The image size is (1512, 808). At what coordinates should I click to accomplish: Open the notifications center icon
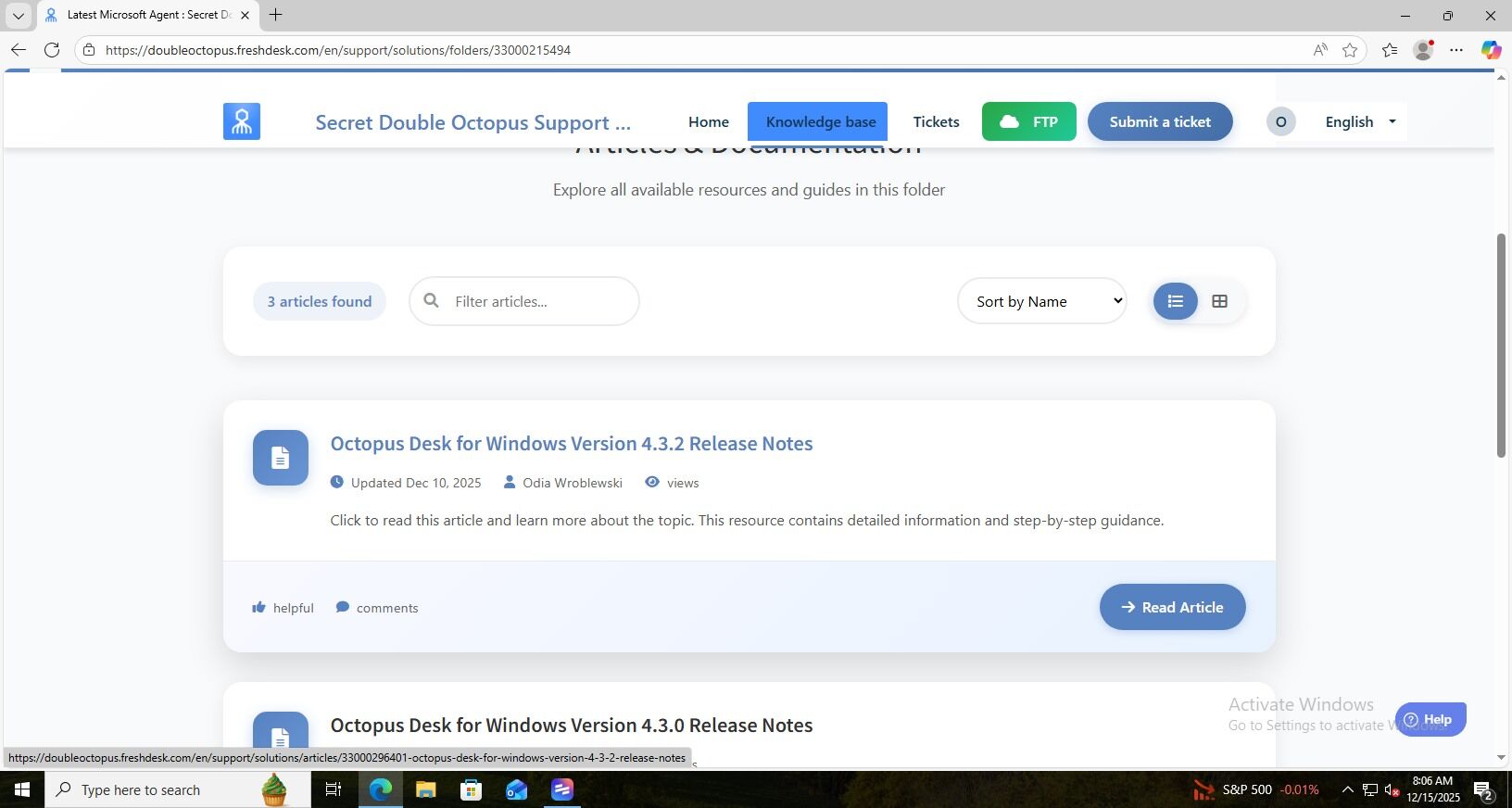pyautogui.click(x=1483, y=790)
